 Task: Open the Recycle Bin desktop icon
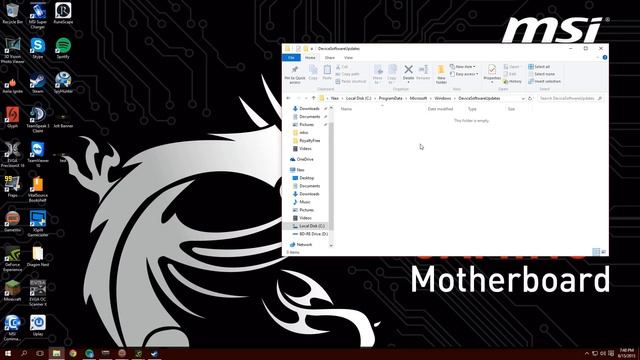(x=12, y=13)
